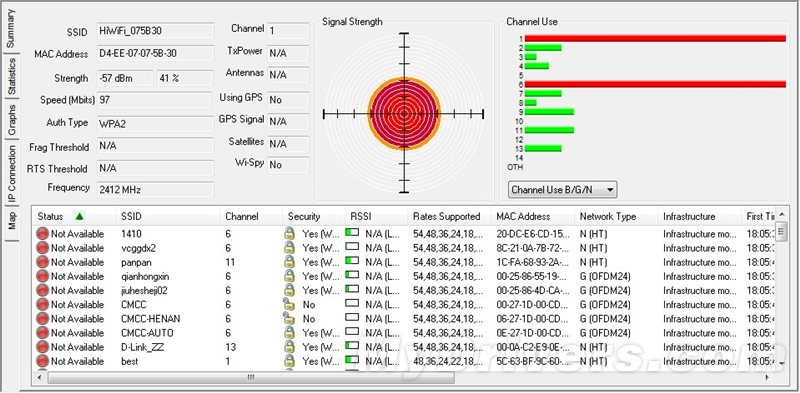
Task: Sort by MAC Address column header
Action: (x=533, y=216)
